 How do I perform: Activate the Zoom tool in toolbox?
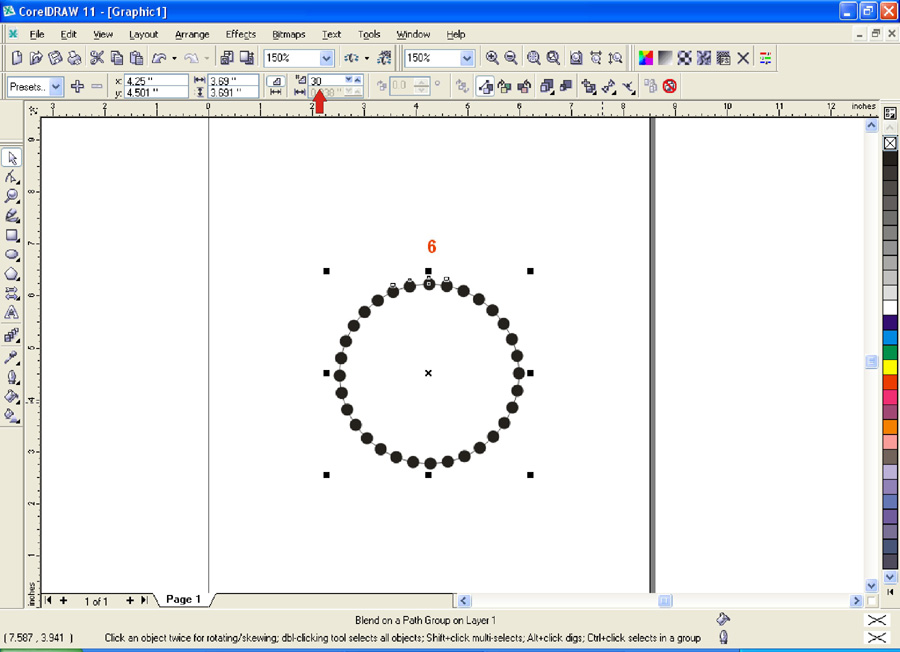point(12,196)
